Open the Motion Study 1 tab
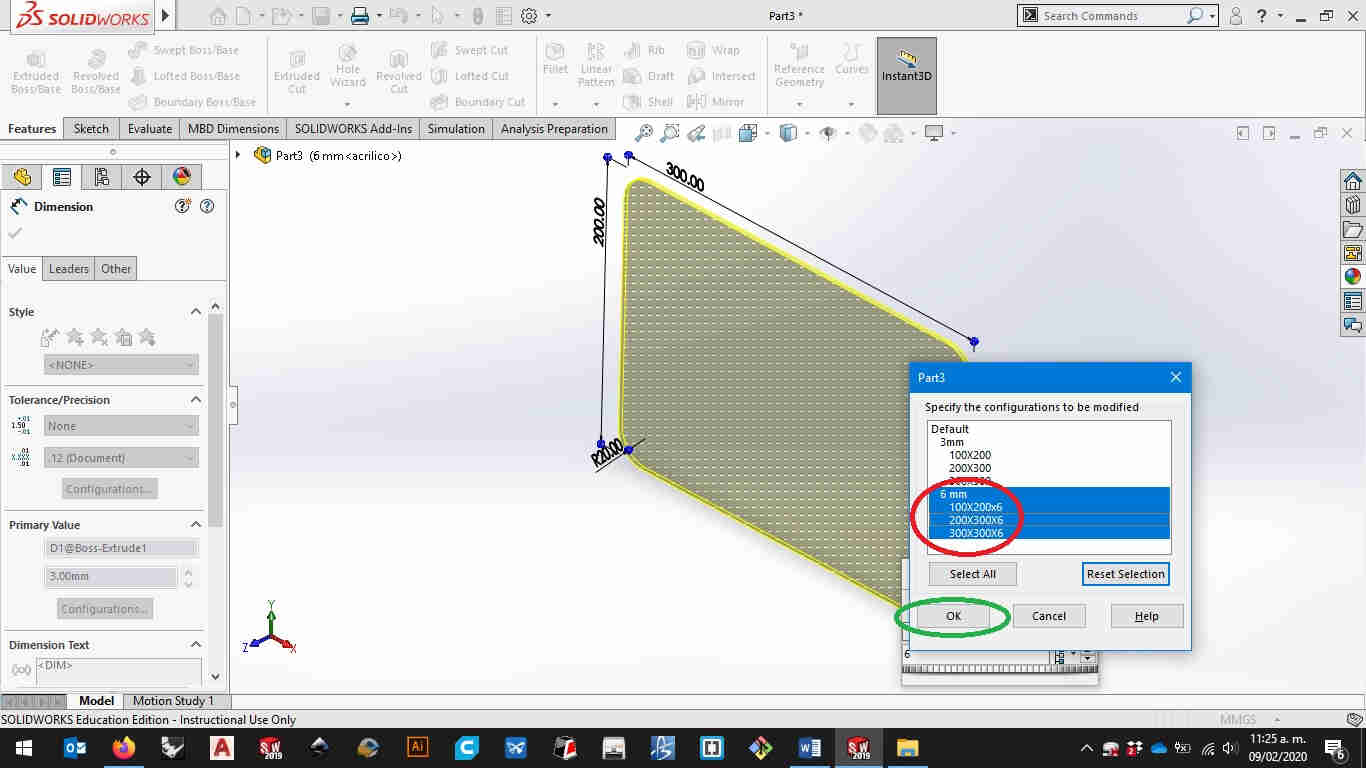Image resolution: width=1366 pixels, height=768 pixels. pyautogui.click(x=173, y=701)
